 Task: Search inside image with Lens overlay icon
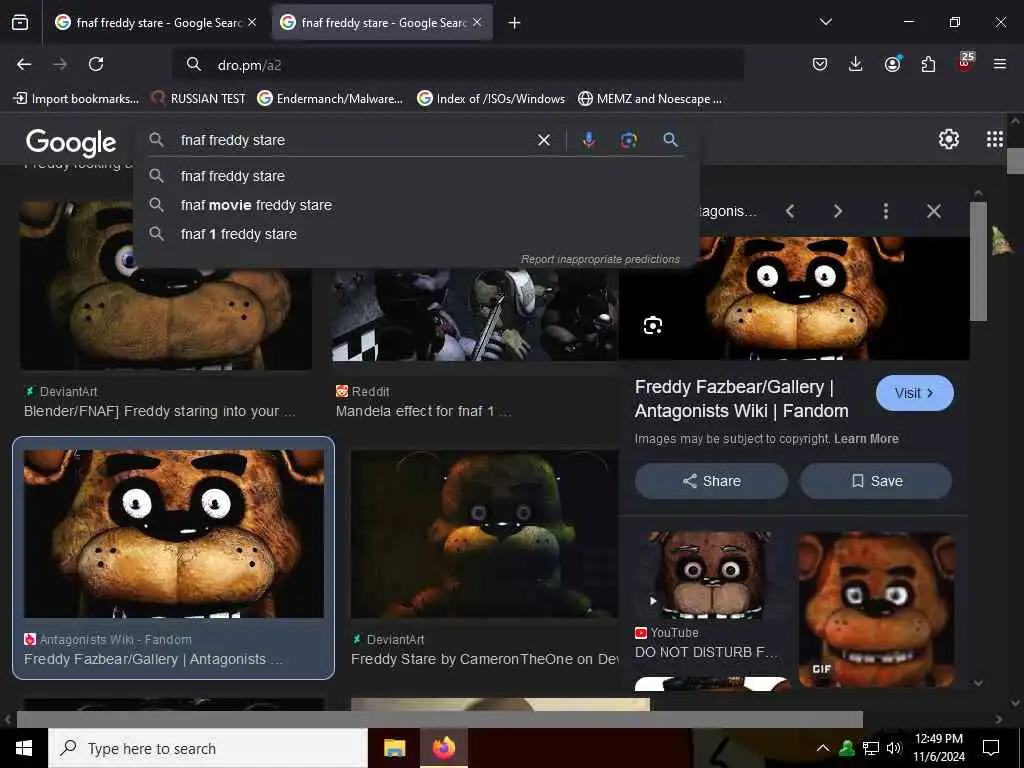[x=652, y=325]
